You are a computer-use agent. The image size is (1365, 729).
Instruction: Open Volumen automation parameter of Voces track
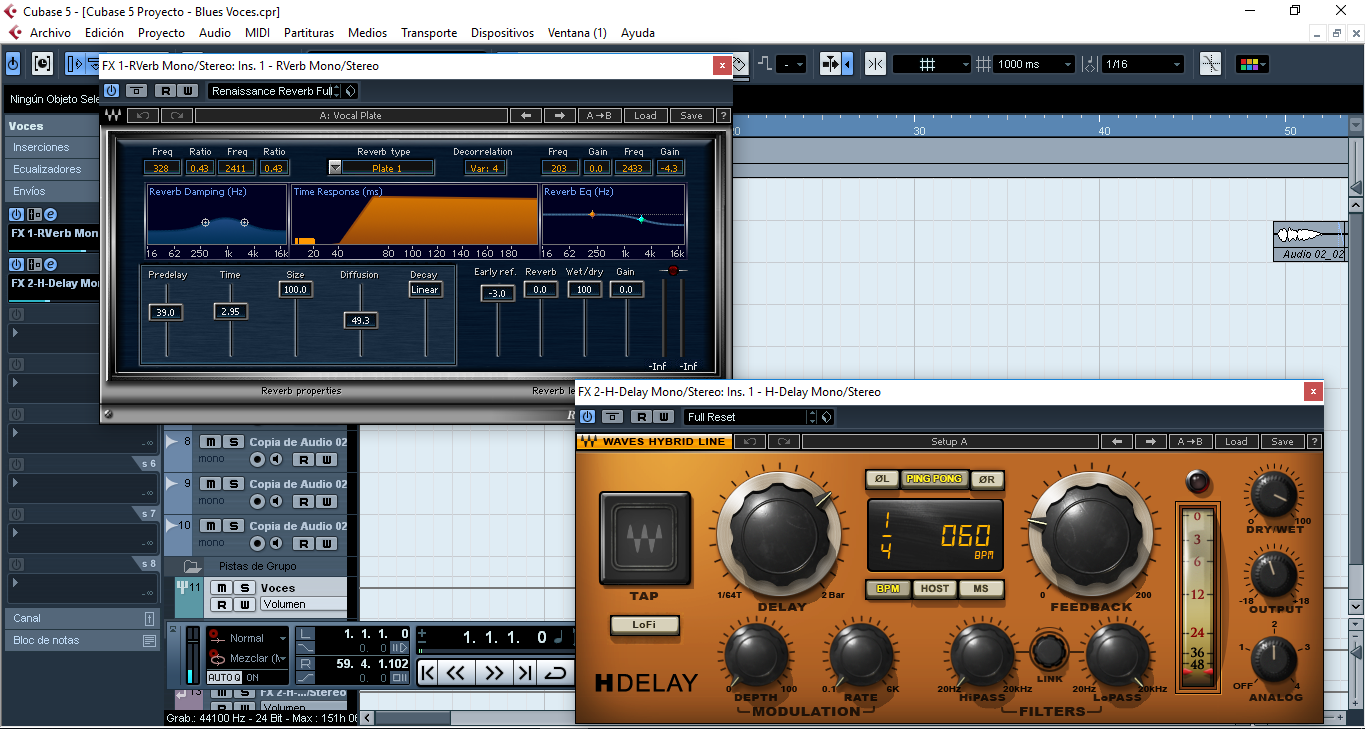coord(303,604)
